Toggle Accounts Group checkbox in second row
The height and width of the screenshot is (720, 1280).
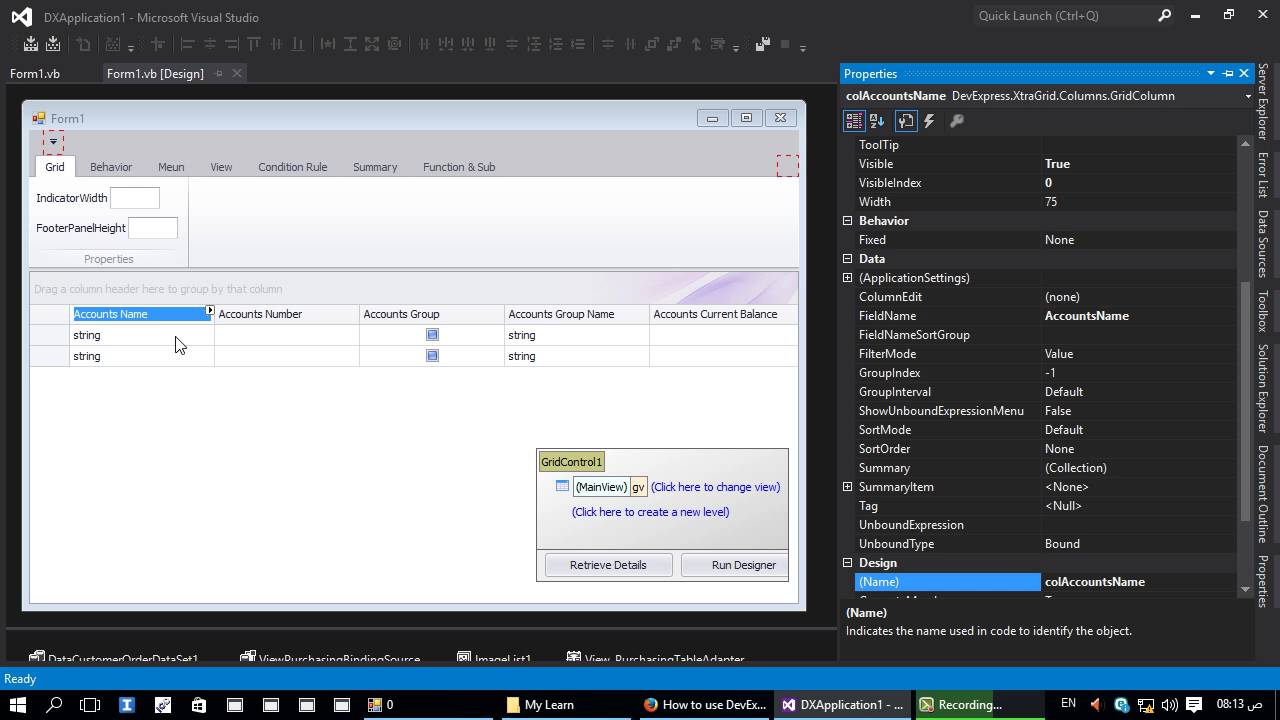tap(432, 356)
